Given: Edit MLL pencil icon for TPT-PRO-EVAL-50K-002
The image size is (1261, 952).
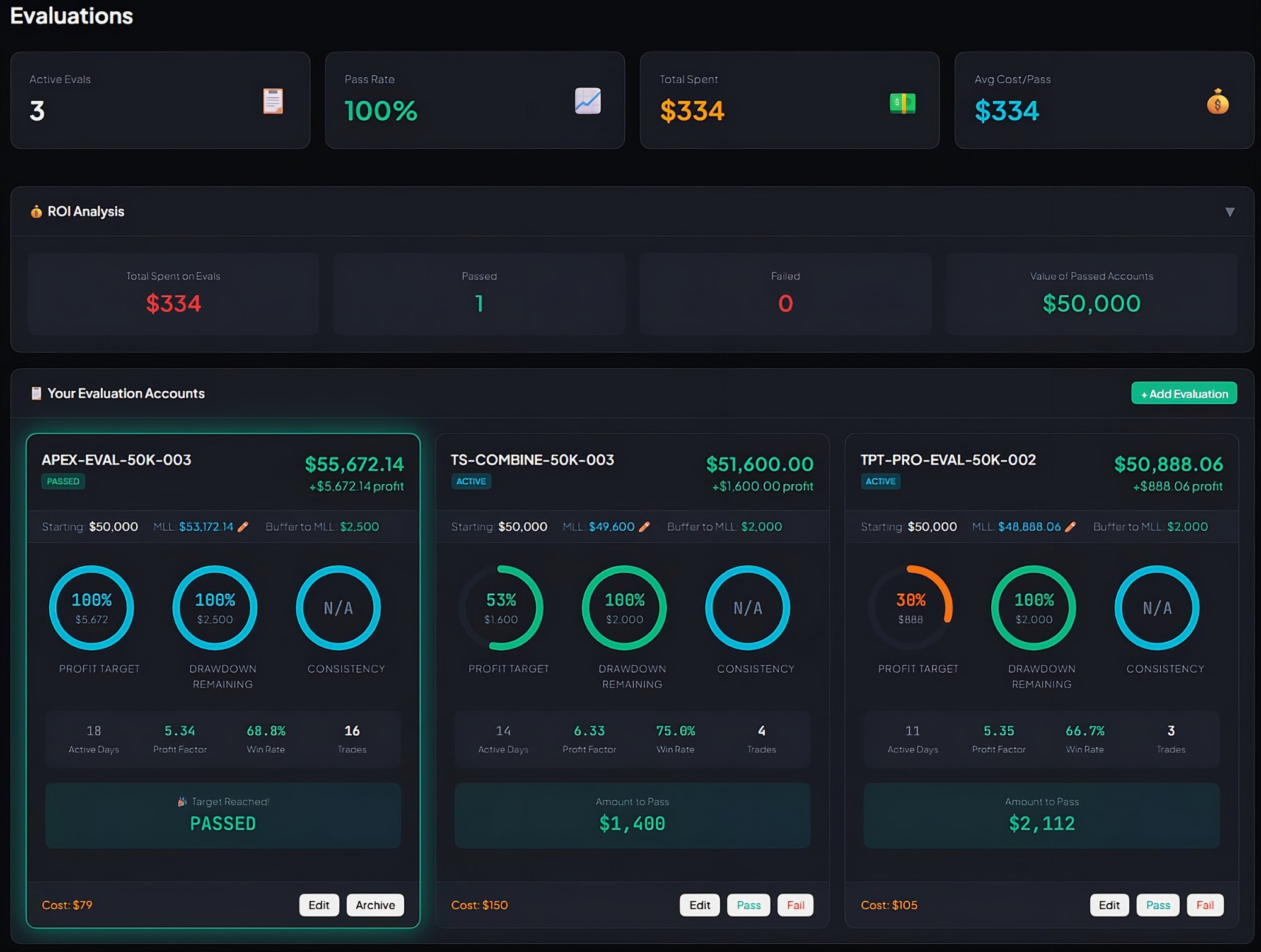Looking at the screenshot, I should [1070, 527].
